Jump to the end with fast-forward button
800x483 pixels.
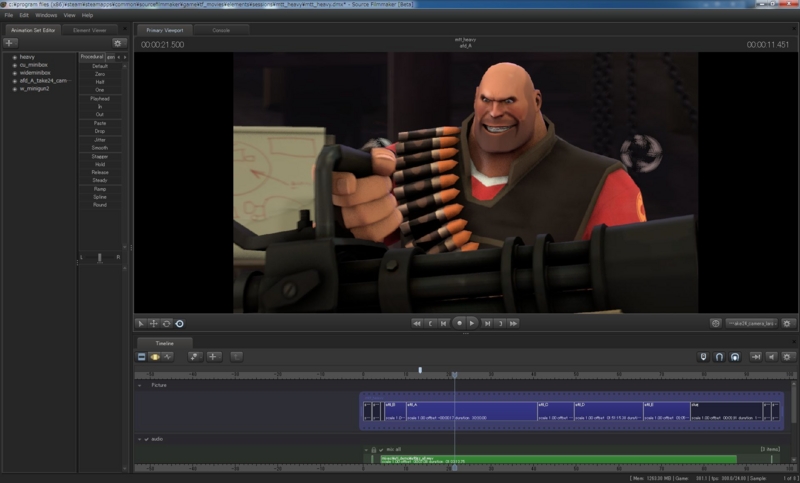click(x=513, y=323)
